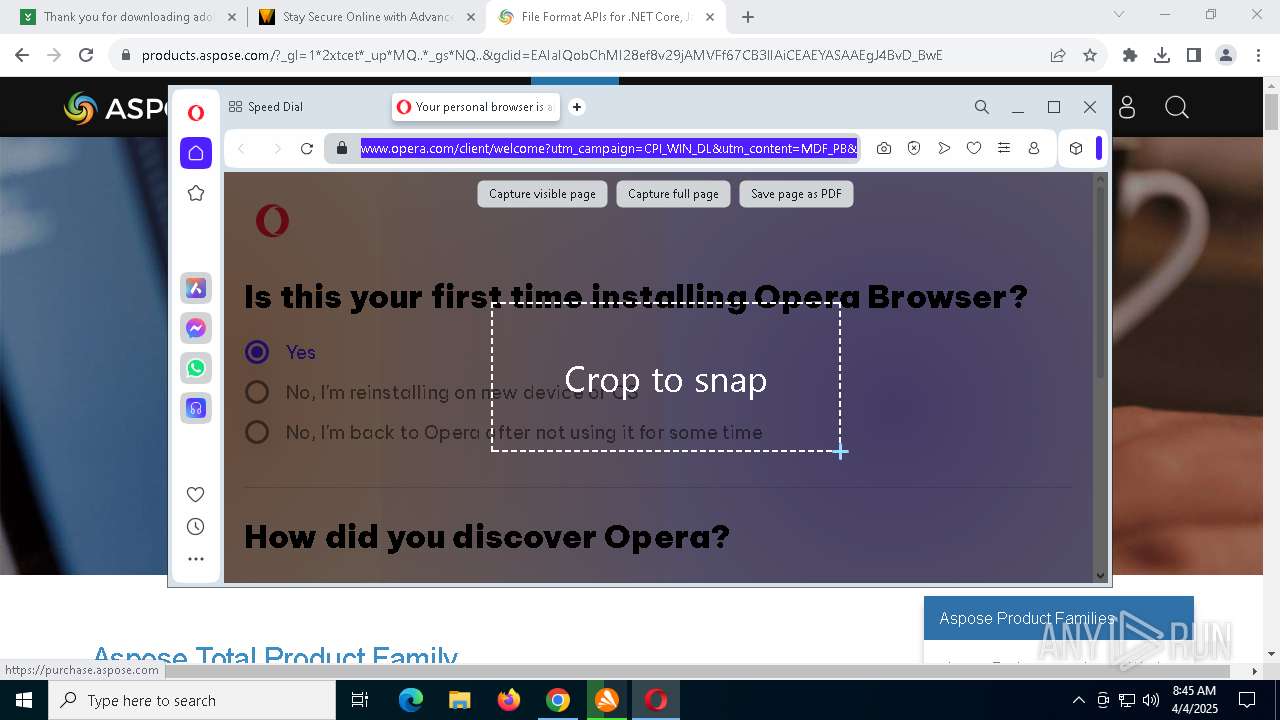Click Aspose Product Families panel header
The height and width of the screenshot is (720, 1280).
[x=1058, y=618]
